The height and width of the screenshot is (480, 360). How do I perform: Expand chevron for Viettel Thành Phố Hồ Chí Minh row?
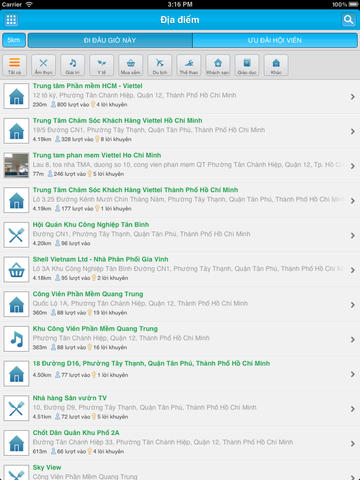click(x=352, y=201)
